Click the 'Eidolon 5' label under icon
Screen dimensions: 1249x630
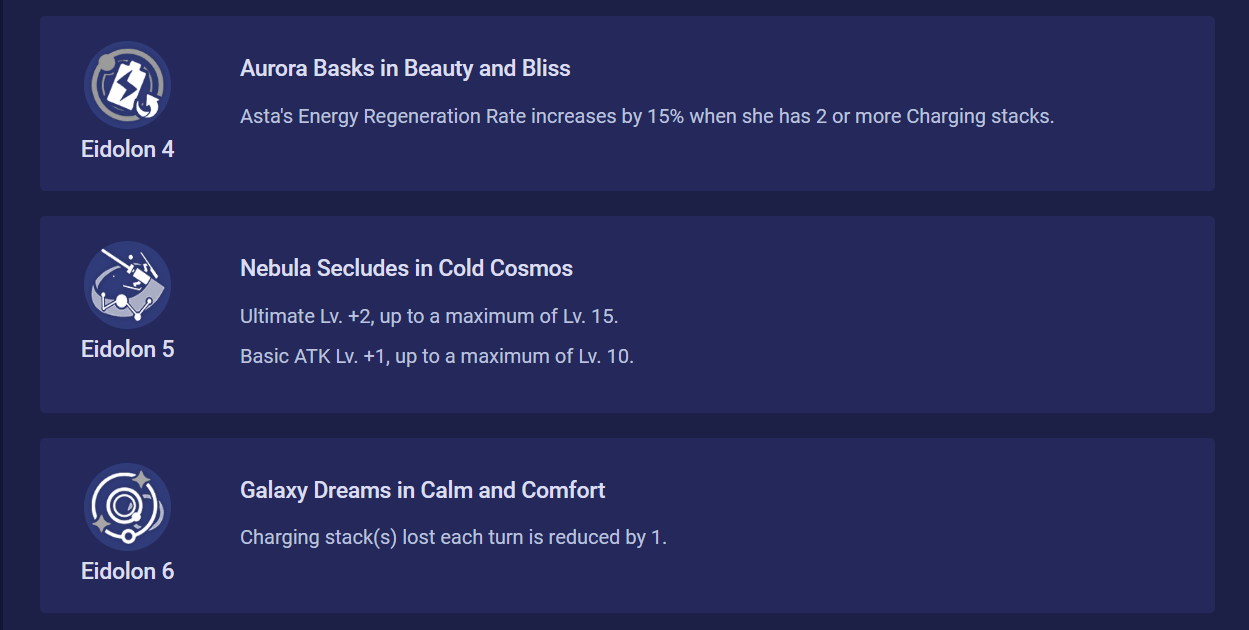pyautogui.click(x=128, y=349)
